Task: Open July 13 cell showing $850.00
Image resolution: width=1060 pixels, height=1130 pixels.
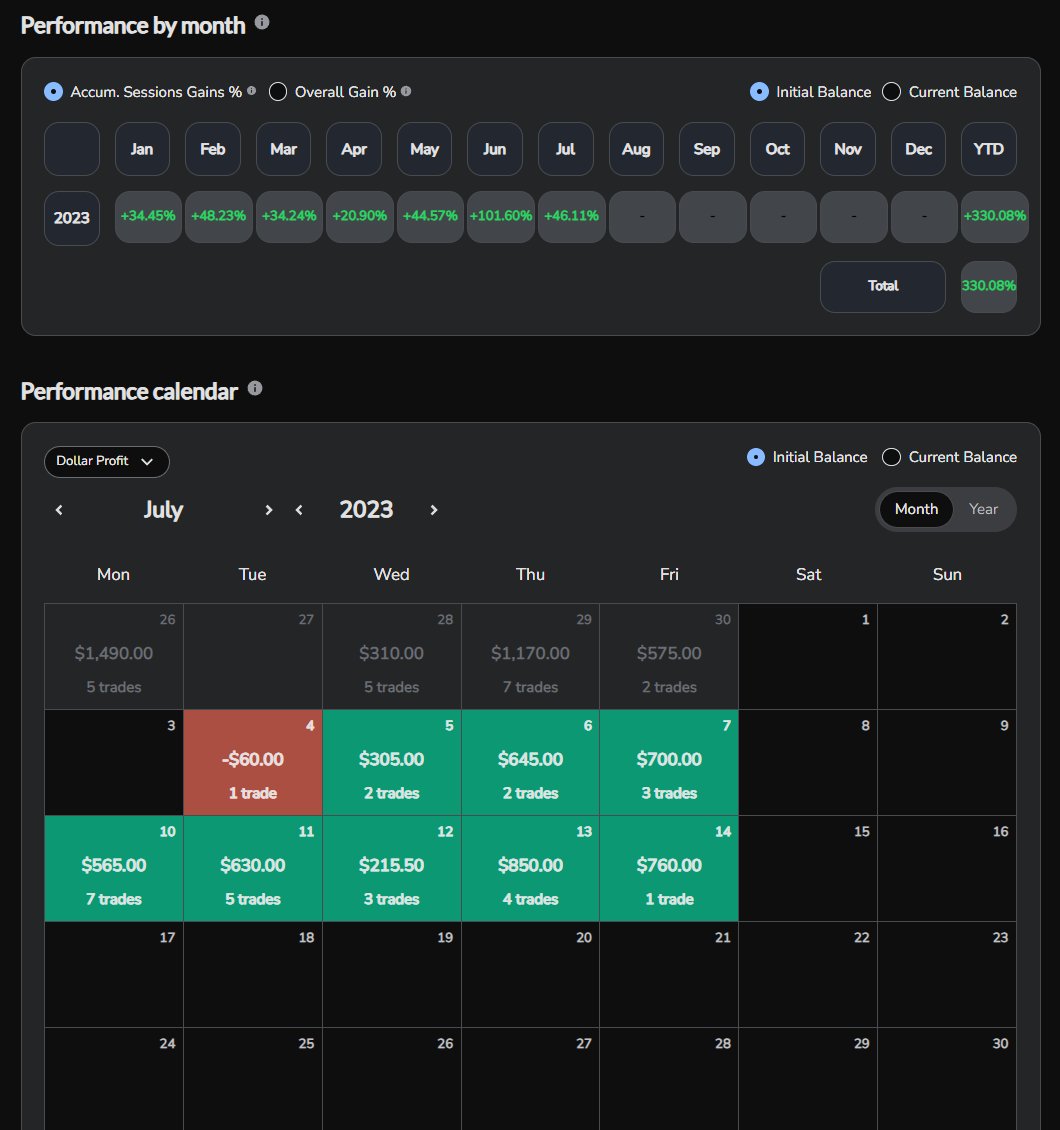Action: click(x=530, y=868)
